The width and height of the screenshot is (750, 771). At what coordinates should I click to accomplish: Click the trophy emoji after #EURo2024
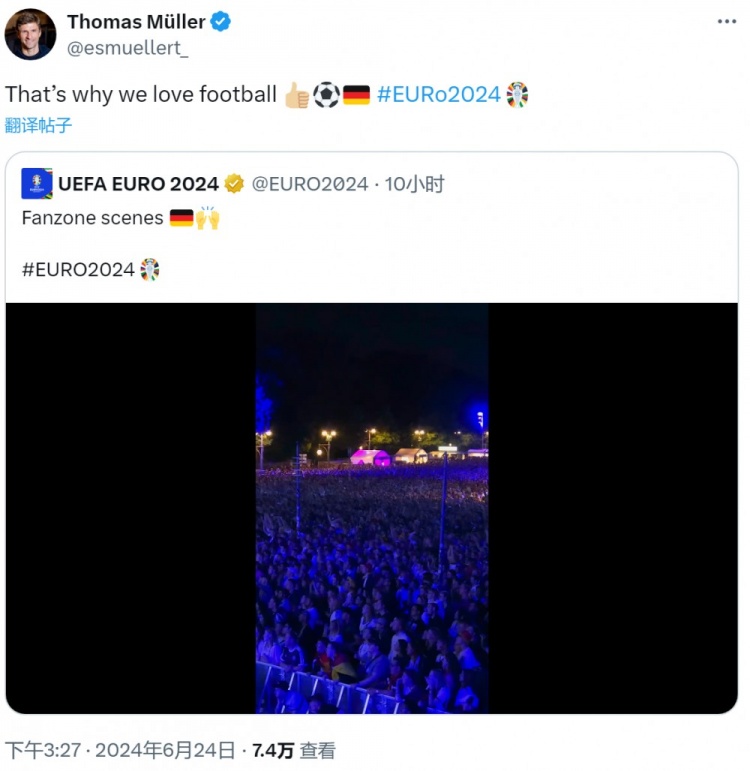tap(517, 94)
